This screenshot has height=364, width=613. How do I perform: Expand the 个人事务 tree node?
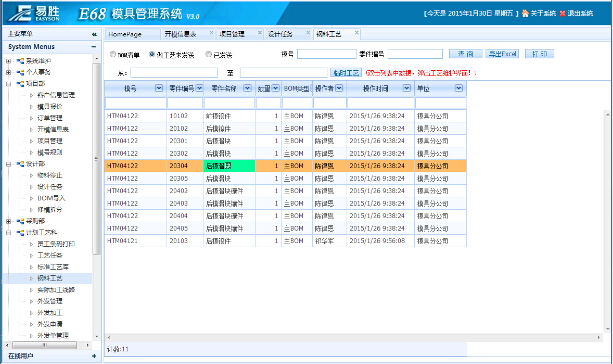point(8,72)
